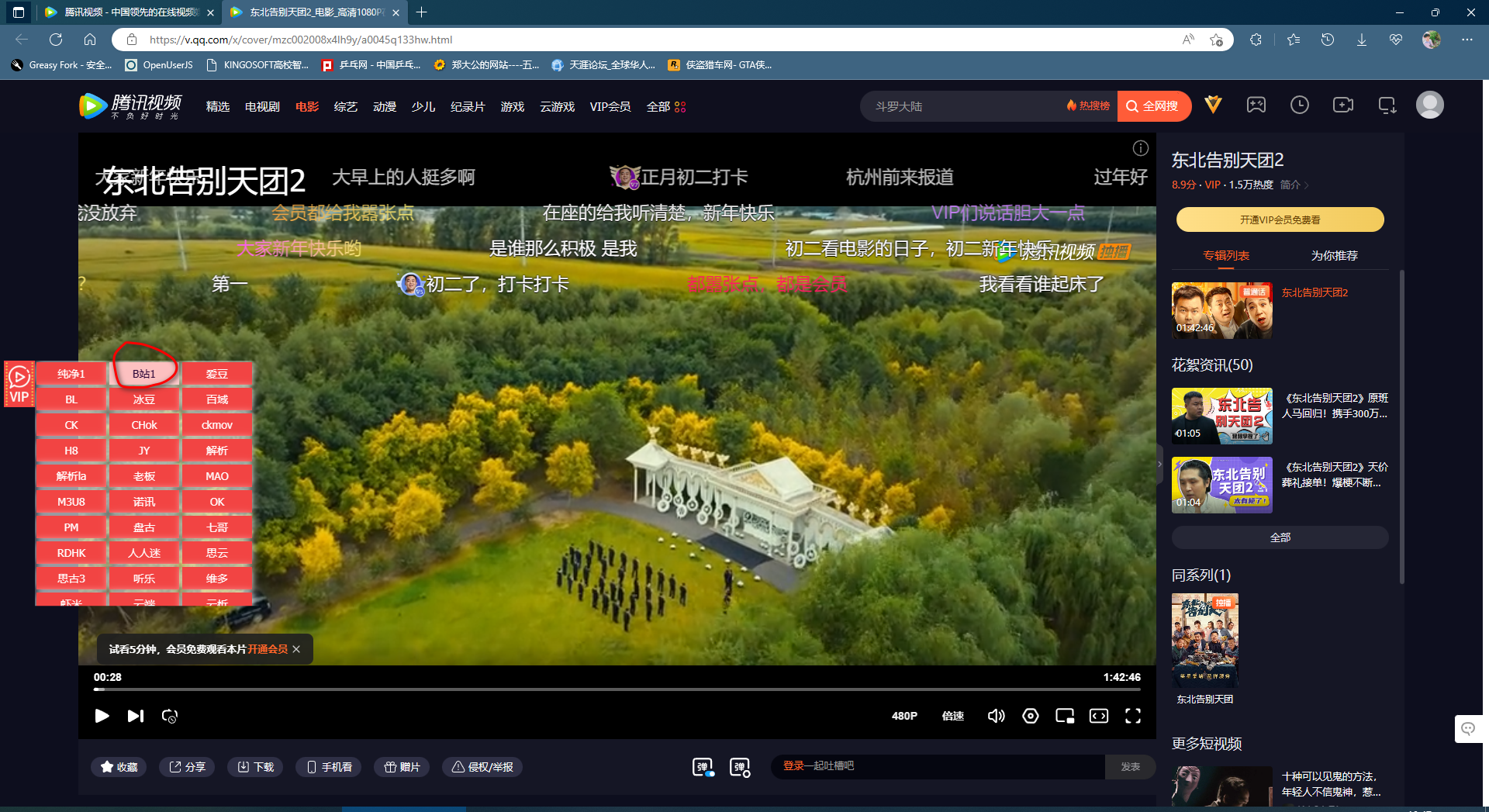
Task: Open the VIP crown icon in header
Action: (x=1213, y=105)
